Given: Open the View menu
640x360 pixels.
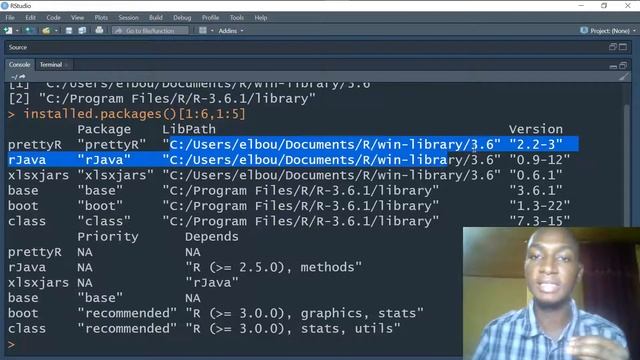Looking at the screenshot, I should click(77, 18).
